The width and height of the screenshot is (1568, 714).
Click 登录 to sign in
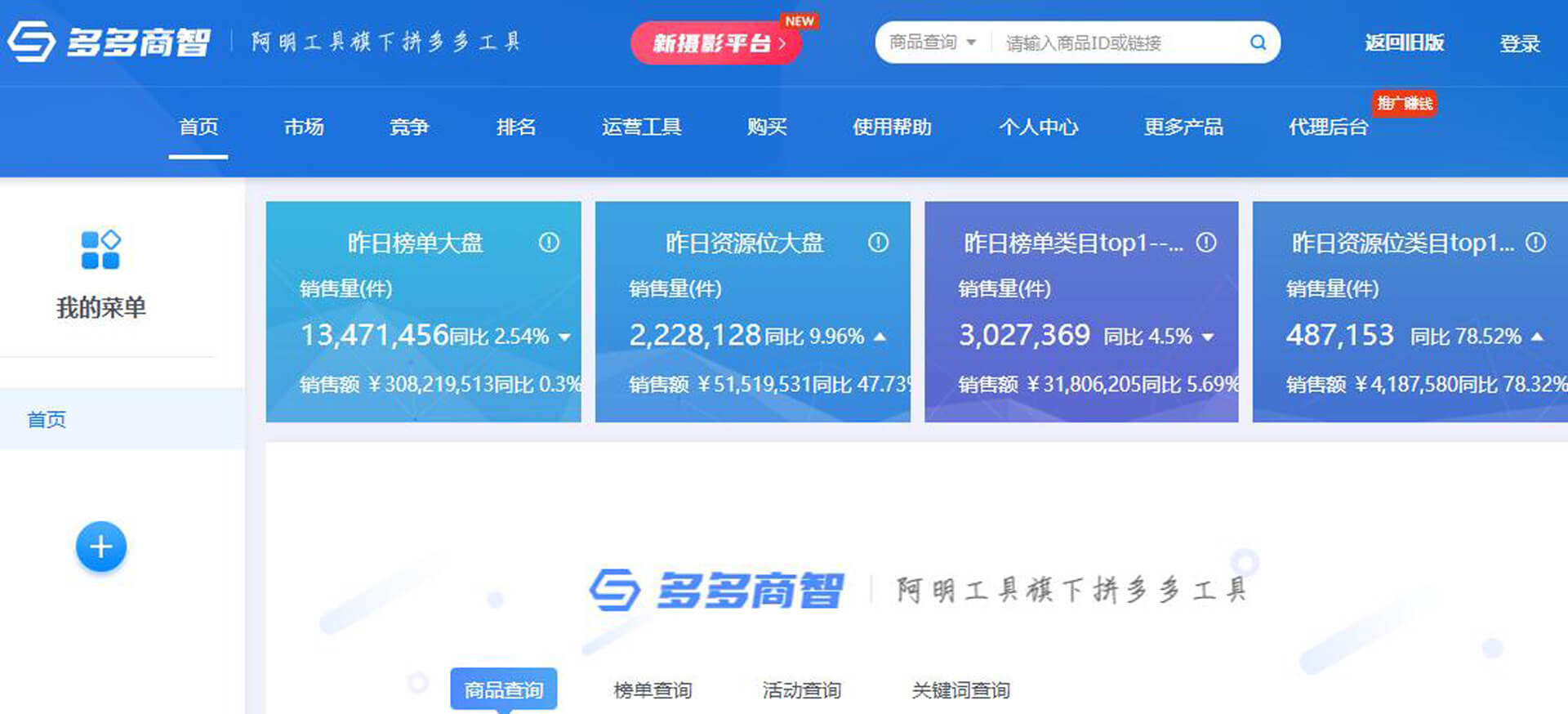[1520, 43]
